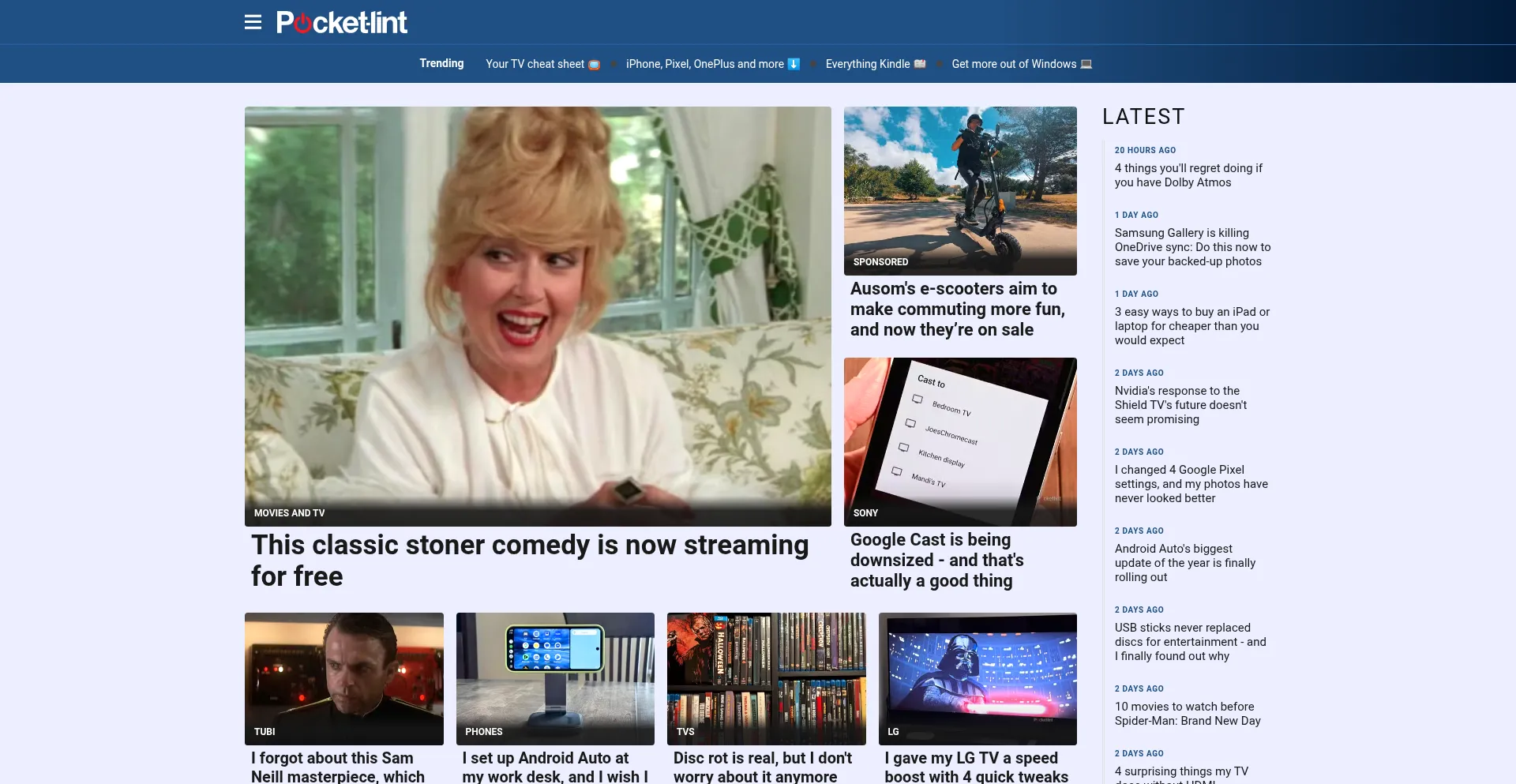This screenshot has width=1516, height=784.
Task: Open 'Nvidia's response to the Shield TV's future' article
Action: point(1180,405)
